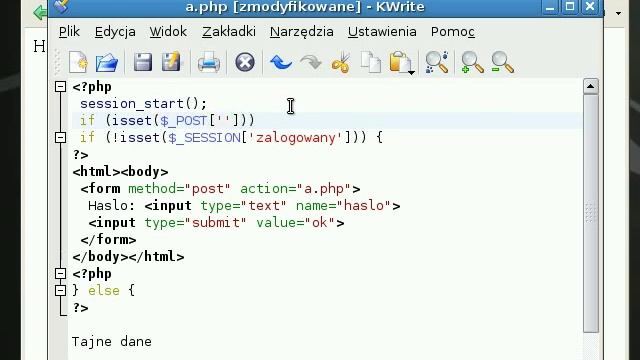Viewport: 640px width, 360px height.
Task: Open the Ustawienia menu
Action: point(382,31)
